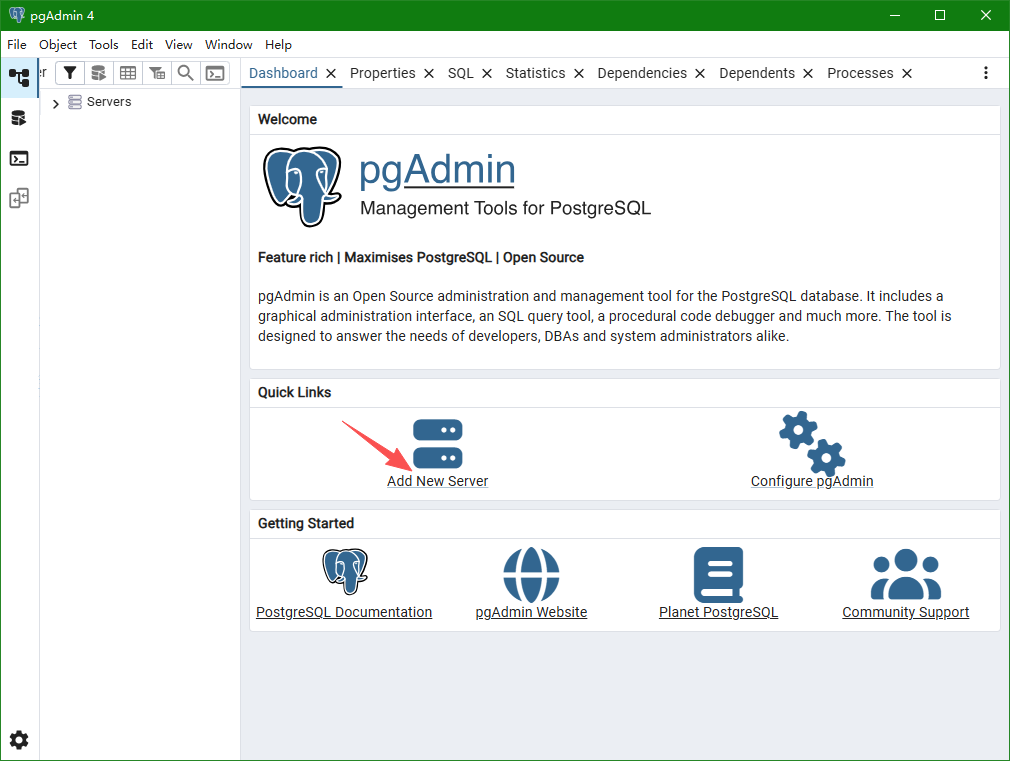Click the view data table icon
This screenshot has width=1010, height=761.
[x=128, y=73]
